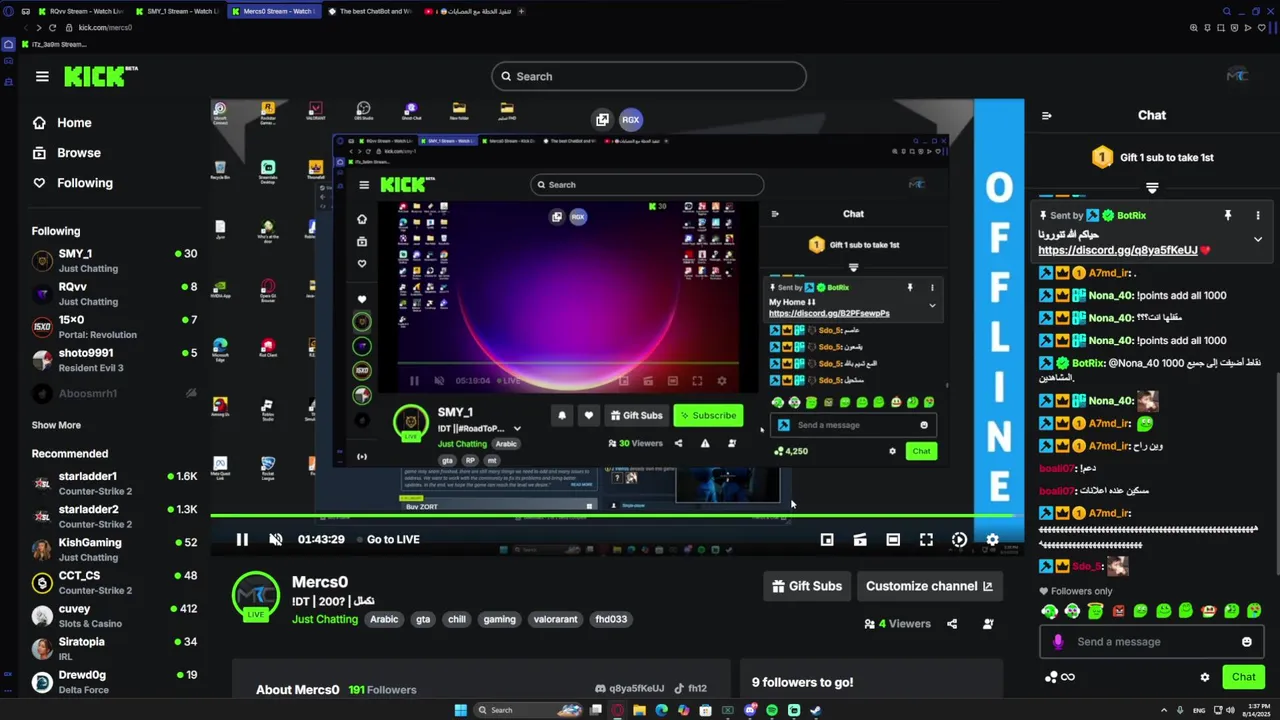Open Windows Start menu
1280x720 pixels.
(x=460, y=710)
